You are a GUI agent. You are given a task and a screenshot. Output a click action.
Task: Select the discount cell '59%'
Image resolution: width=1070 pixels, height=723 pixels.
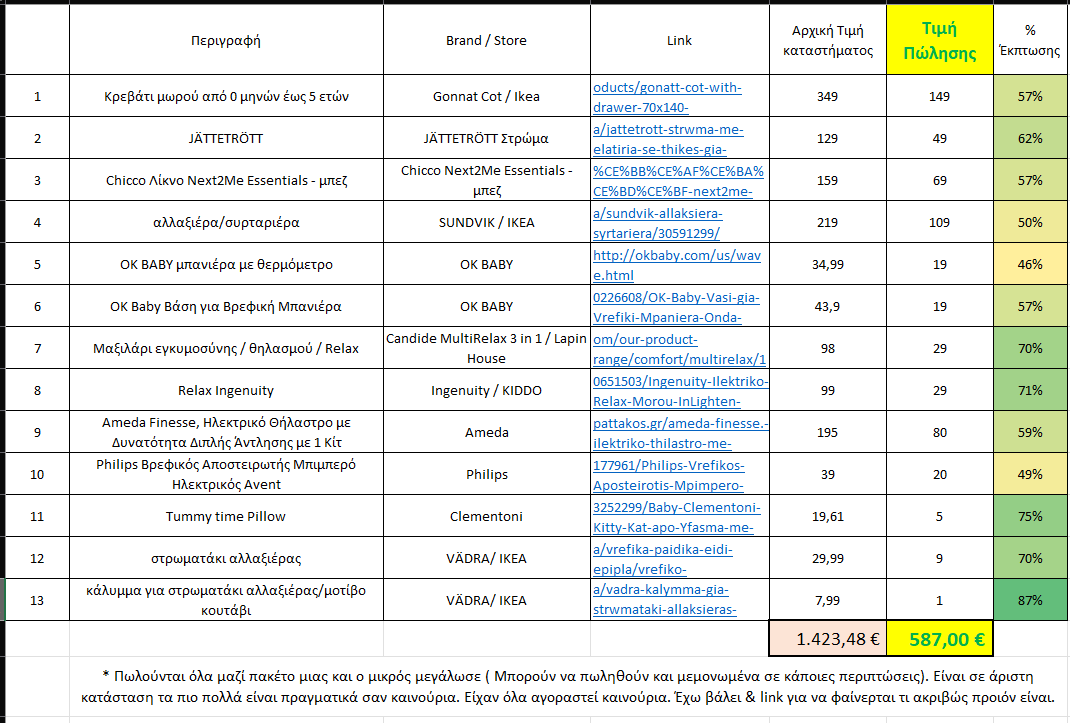(1030, 432)
